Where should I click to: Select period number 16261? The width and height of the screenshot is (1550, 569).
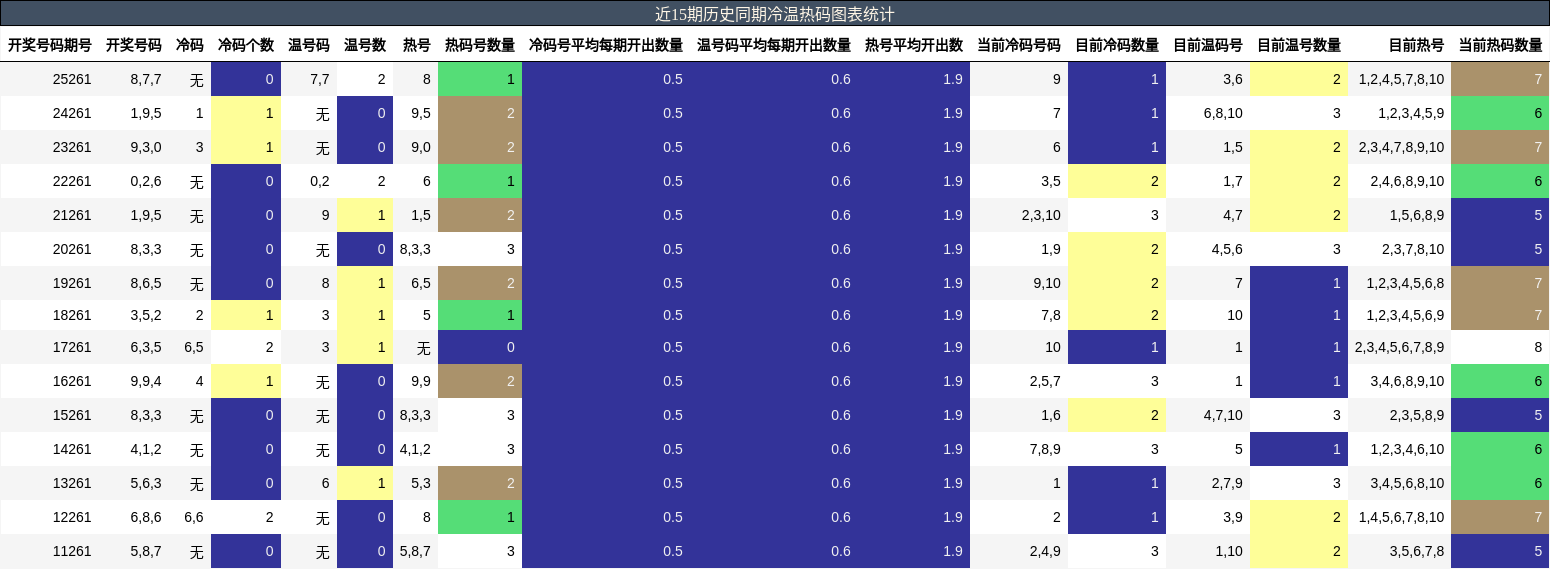click(72, 381)
